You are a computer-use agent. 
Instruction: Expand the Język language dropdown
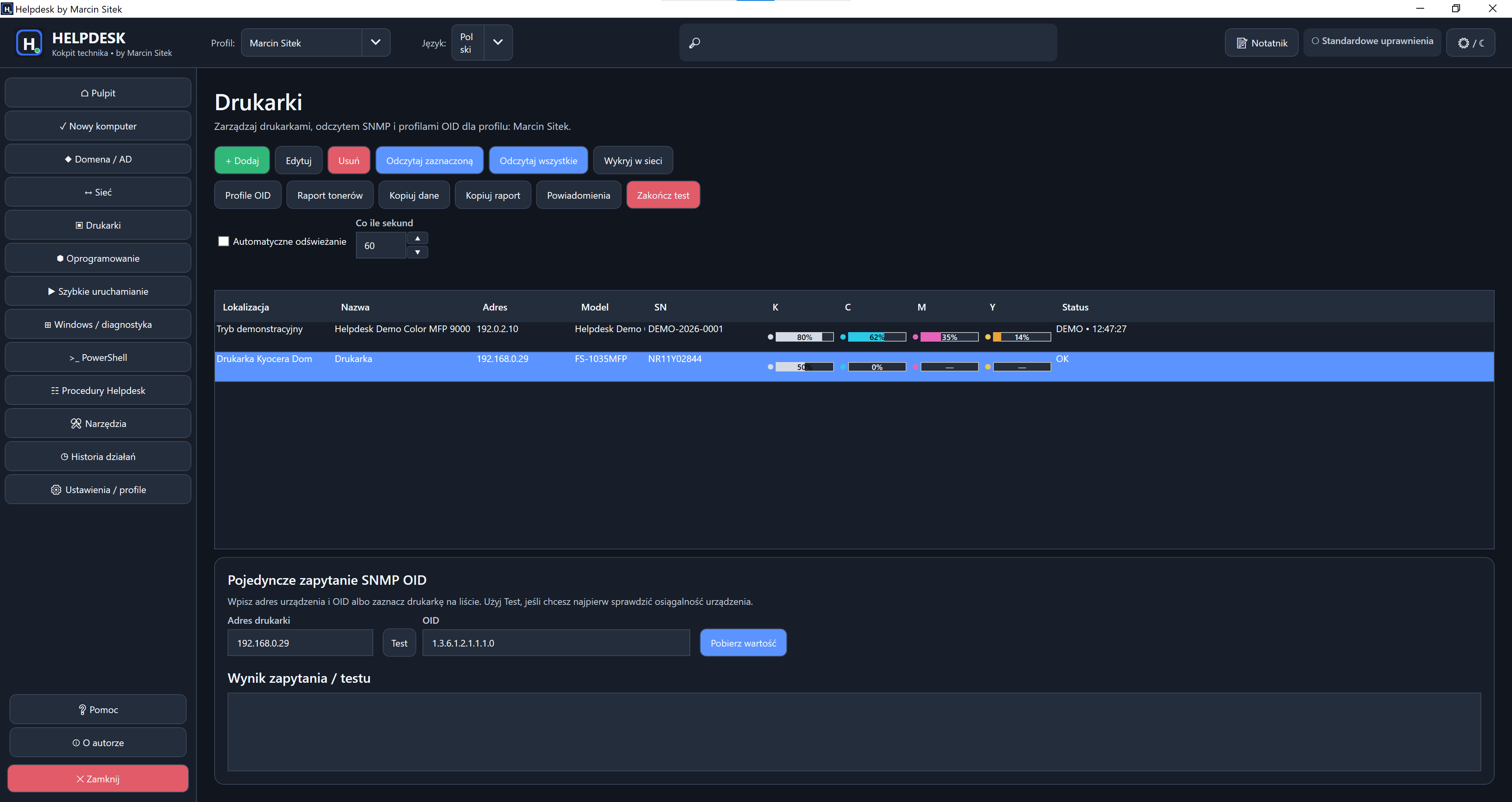point(498,42)
